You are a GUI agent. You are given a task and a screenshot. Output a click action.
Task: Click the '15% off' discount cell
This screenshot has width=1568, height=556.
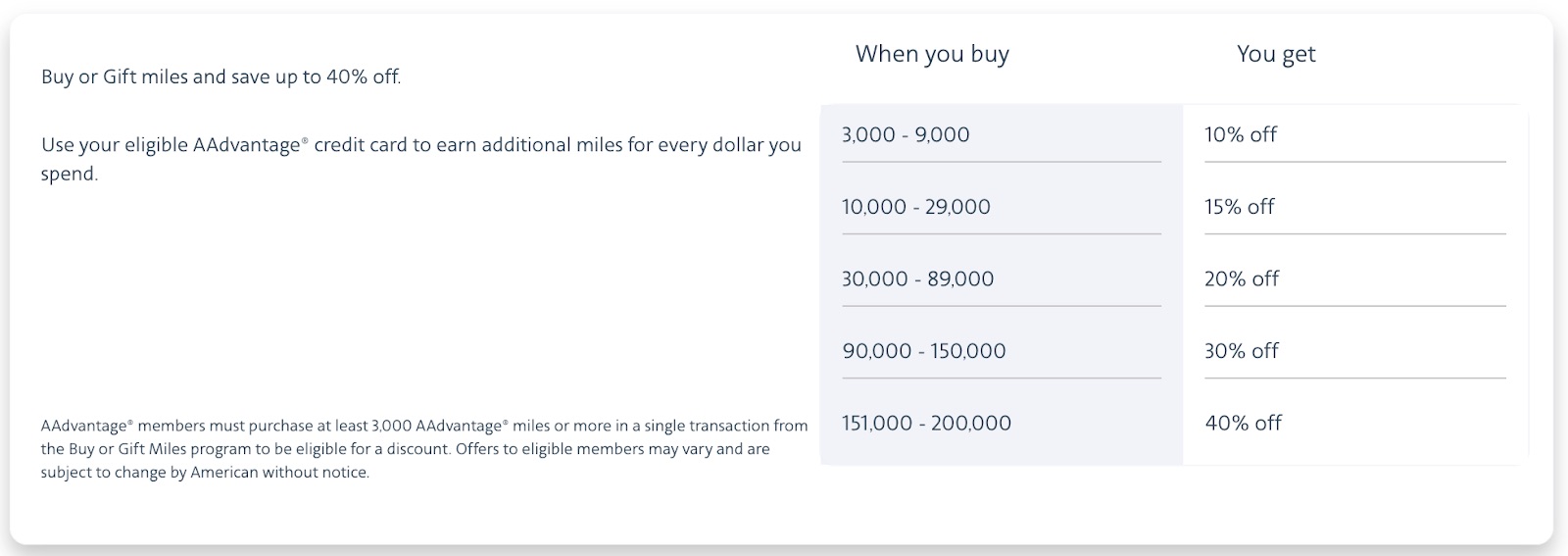click(1240, 207)
